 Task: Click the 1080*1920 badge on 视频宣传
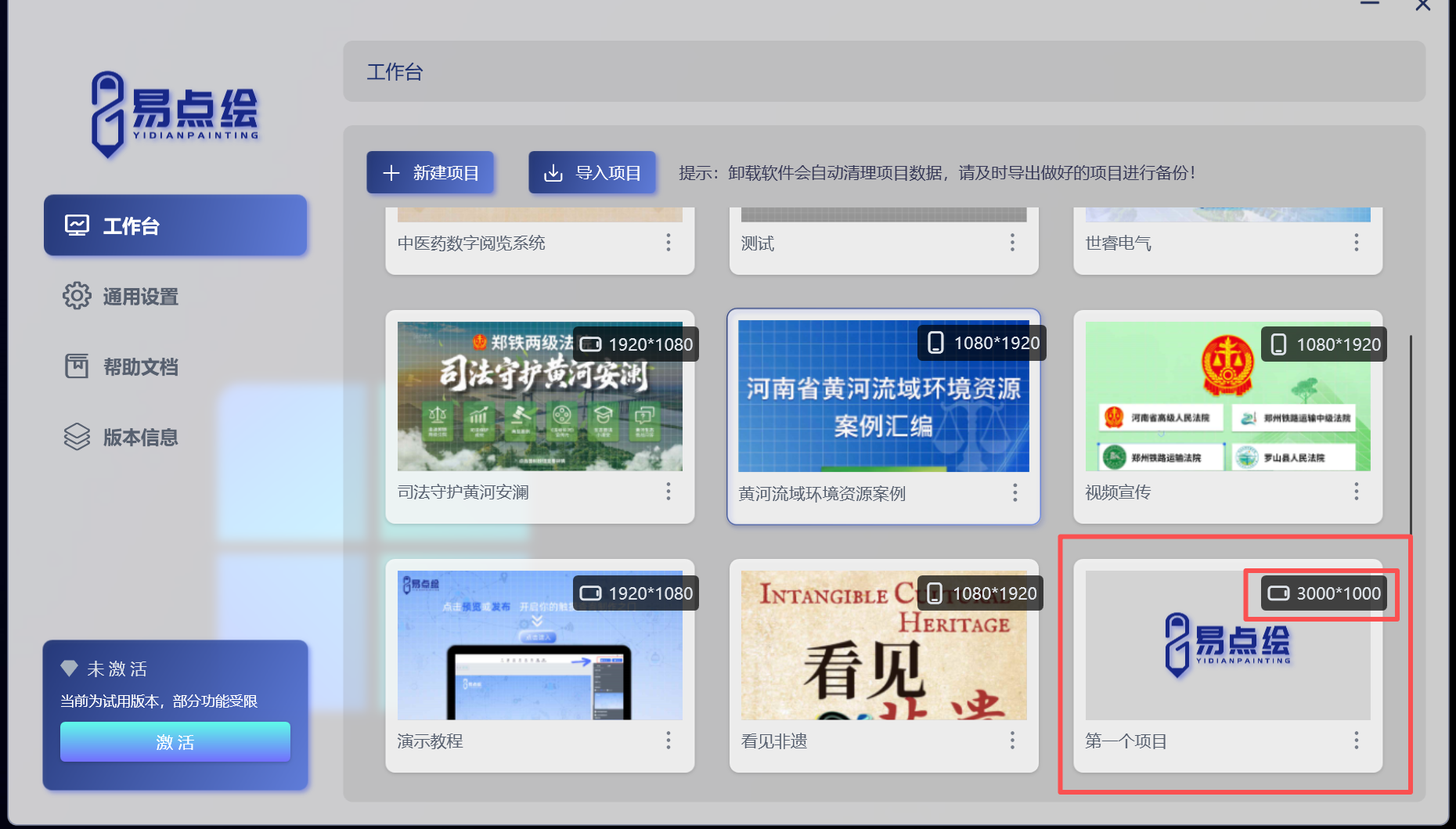(1324, 344)
